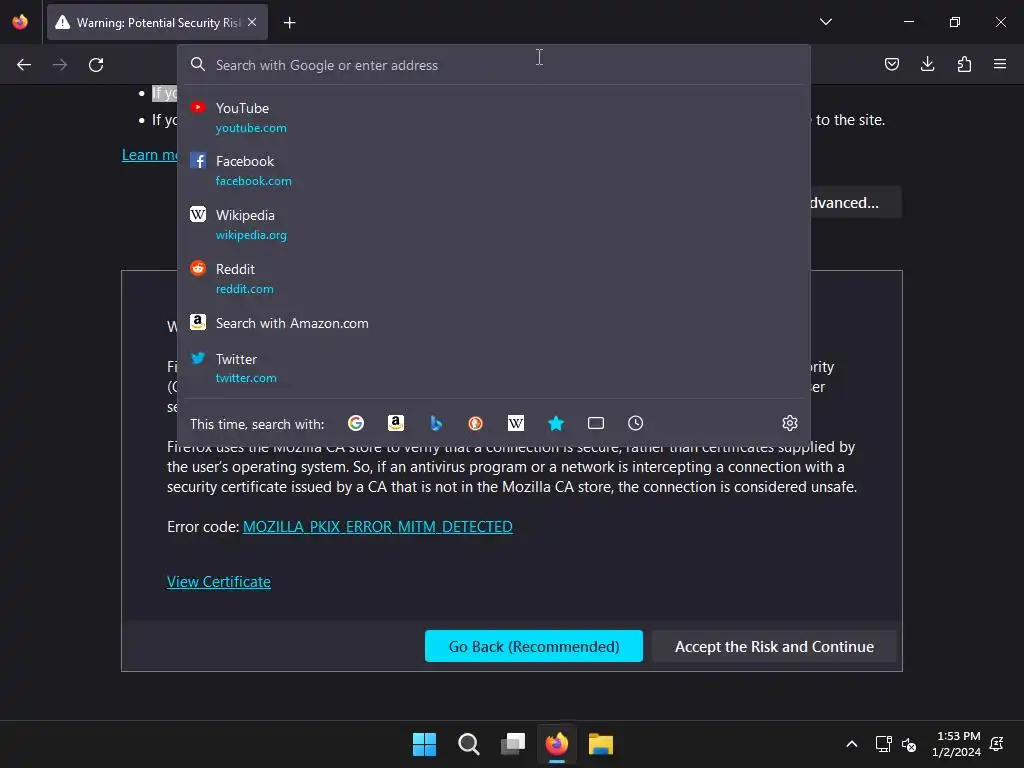Click Accept the Risk and Continue
The image size is (1024, 768).
point(775,646)
